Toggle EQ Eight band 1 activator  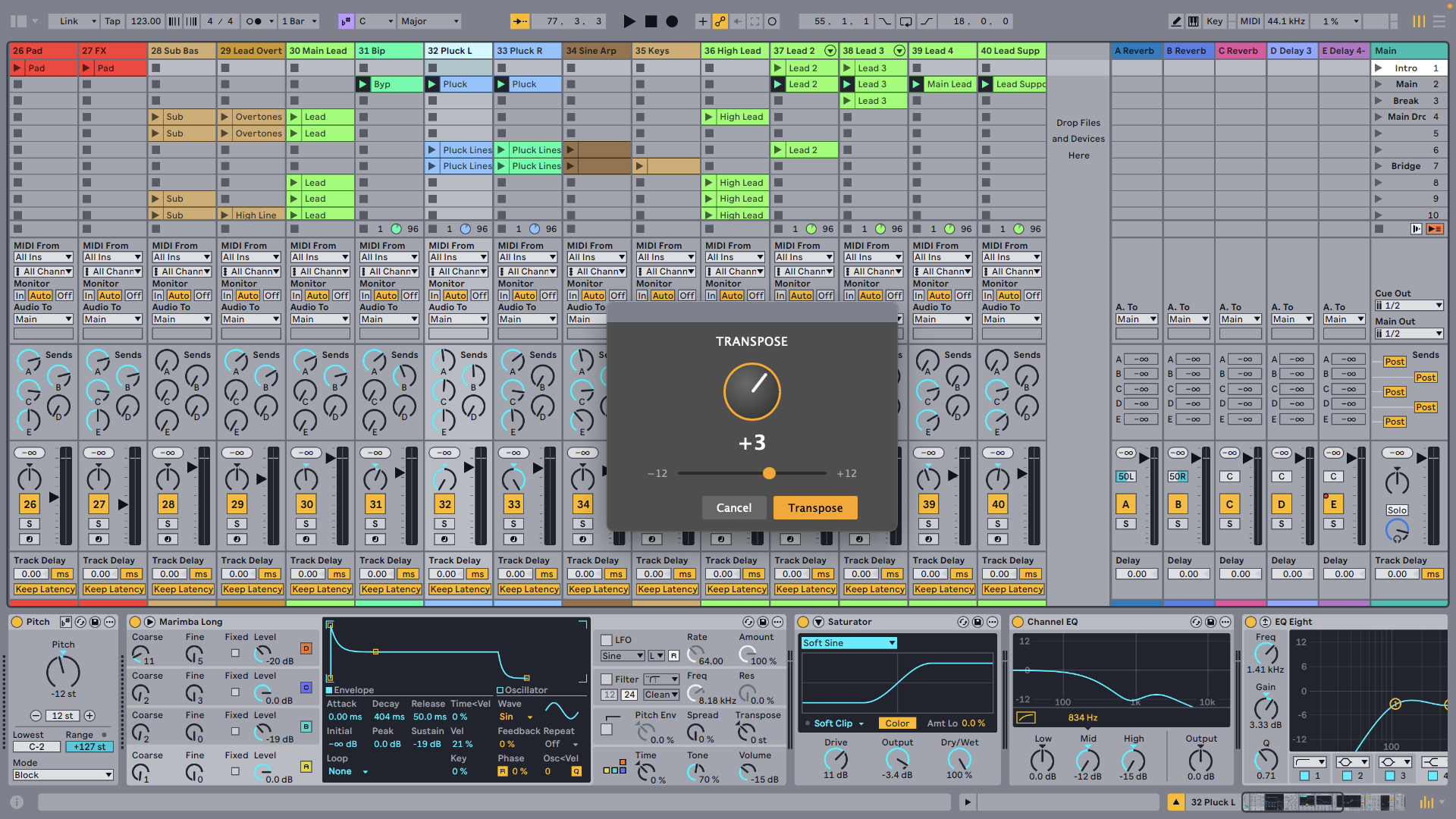click(1304, 776)
